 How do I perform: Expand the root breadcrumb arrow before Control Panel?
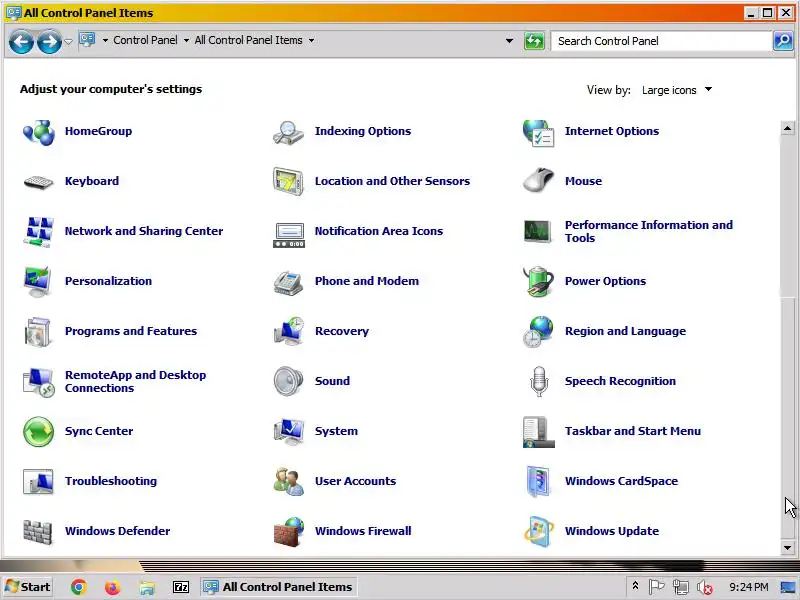(x=105, y=40)
